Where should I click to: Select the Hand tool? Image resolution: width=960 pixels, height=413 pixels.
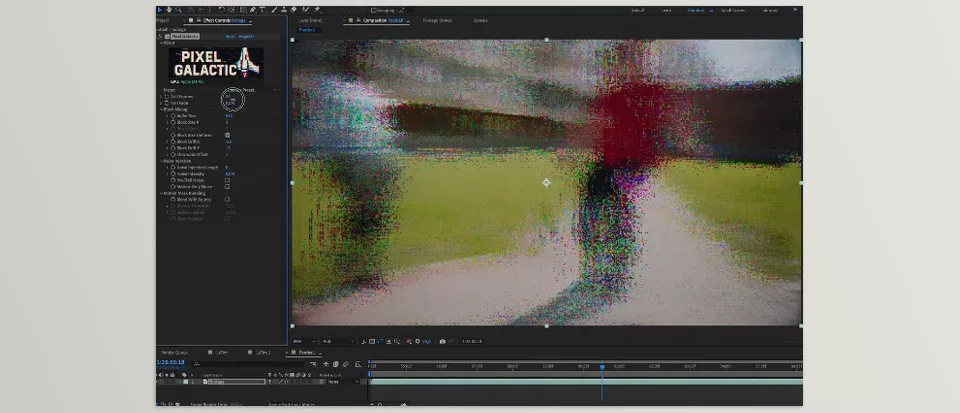click(168, 10)
